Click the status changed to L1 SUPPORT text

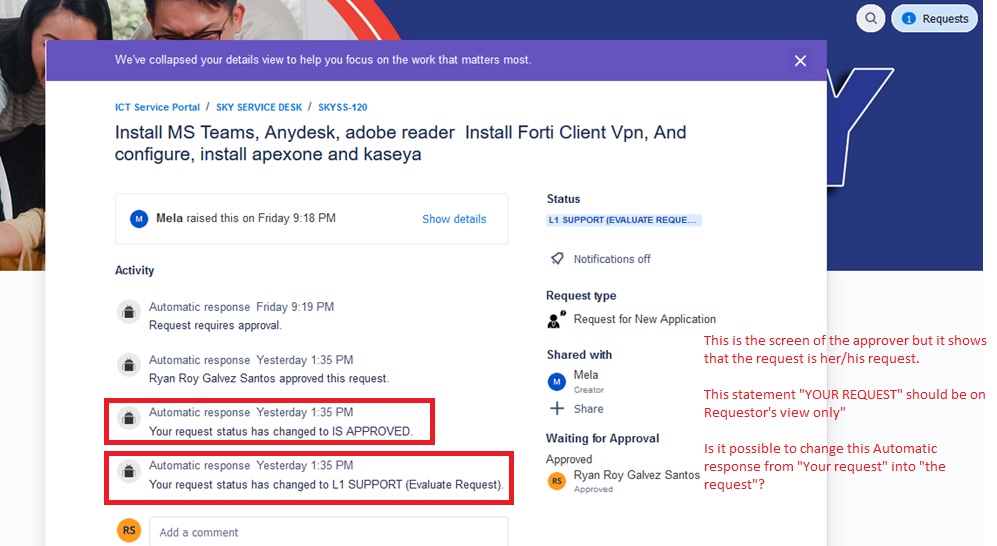(326, 485)
